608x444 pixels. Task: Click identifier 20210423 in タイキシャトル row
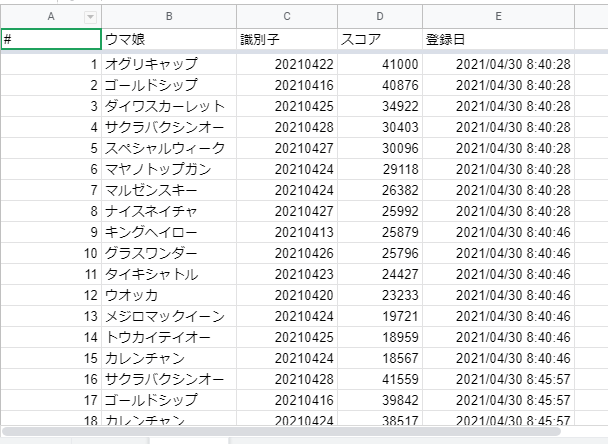(x=287, y=274)
